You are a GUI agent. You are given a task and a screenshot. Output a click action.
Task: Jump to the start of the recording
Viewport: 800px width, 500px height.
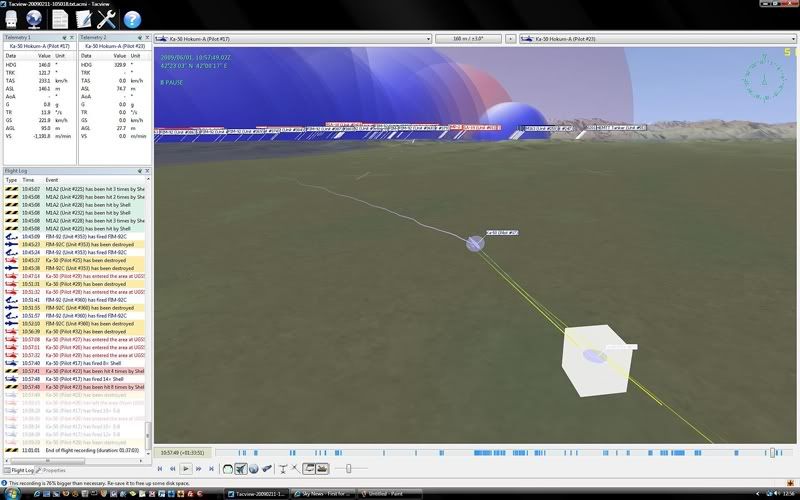[x=161, y=468]
